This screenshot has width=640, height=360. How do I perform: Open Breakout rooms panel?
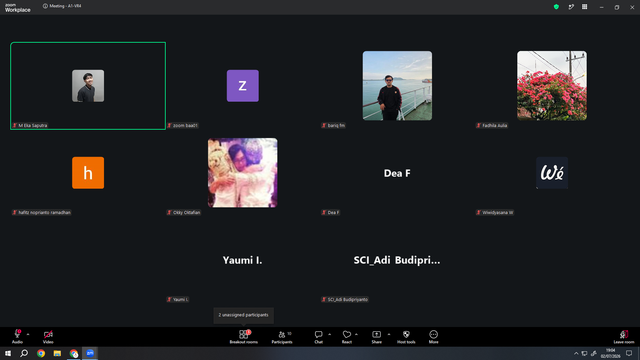point(243,336)
